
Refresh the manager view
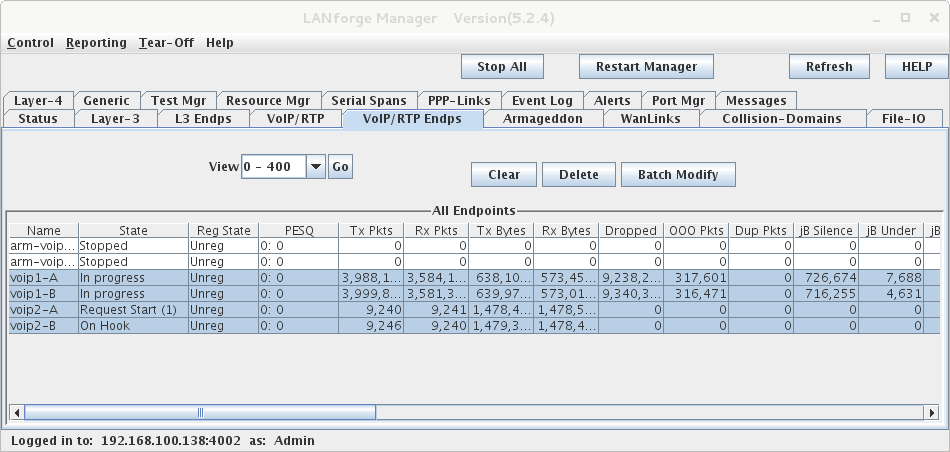(x=829, y=67)
